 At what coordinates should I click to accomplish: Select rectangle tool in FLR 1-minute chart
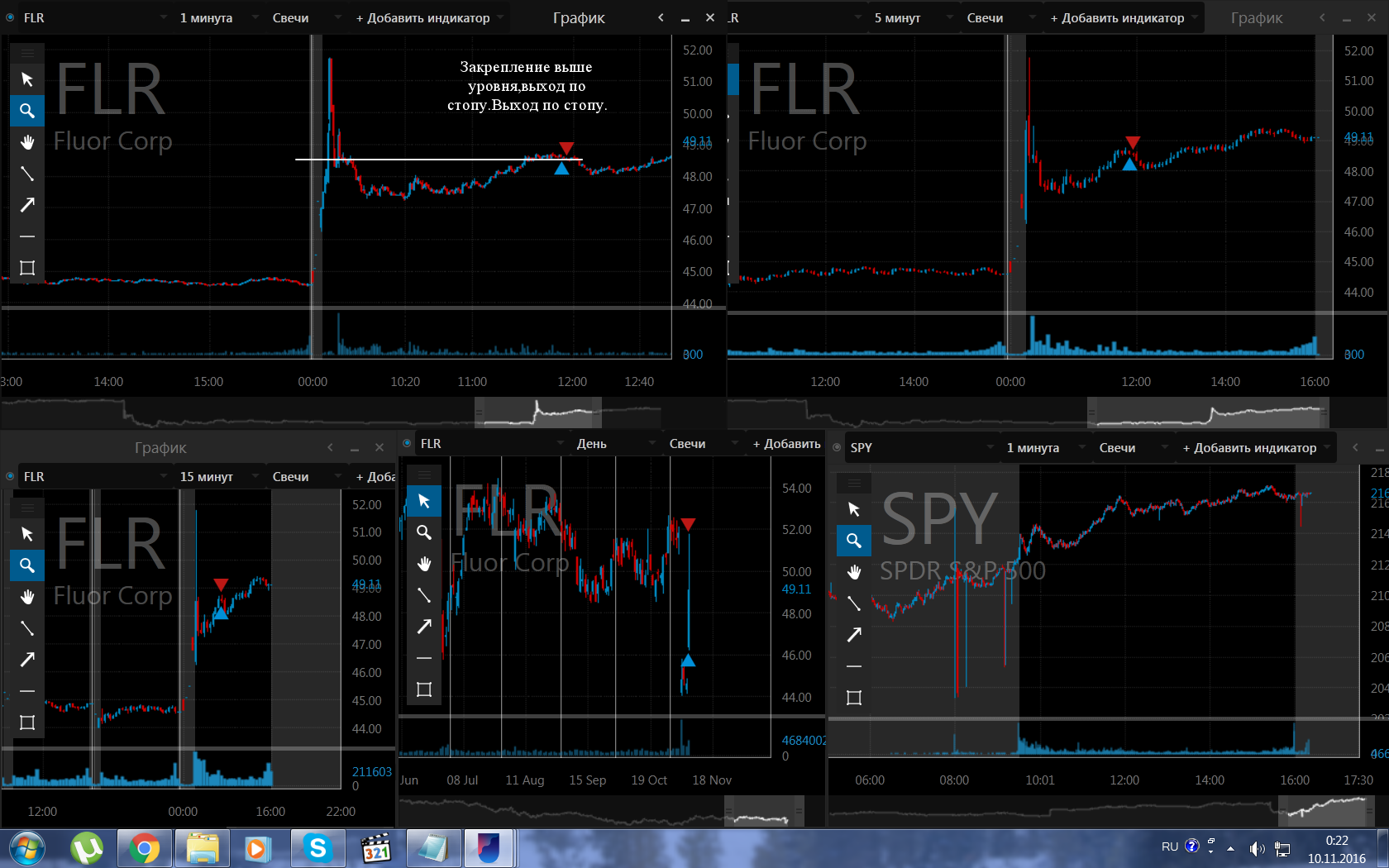pos(27,268)
